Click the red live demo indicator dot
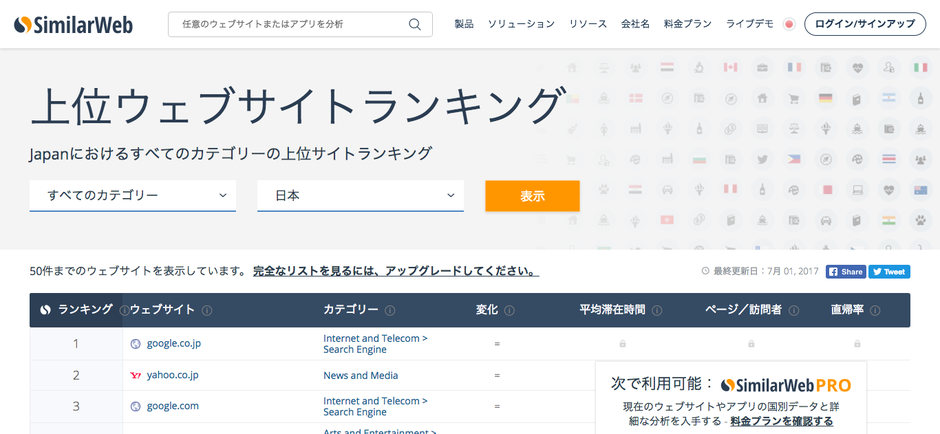This screenshot has height=434, width=940. [789, 25]
